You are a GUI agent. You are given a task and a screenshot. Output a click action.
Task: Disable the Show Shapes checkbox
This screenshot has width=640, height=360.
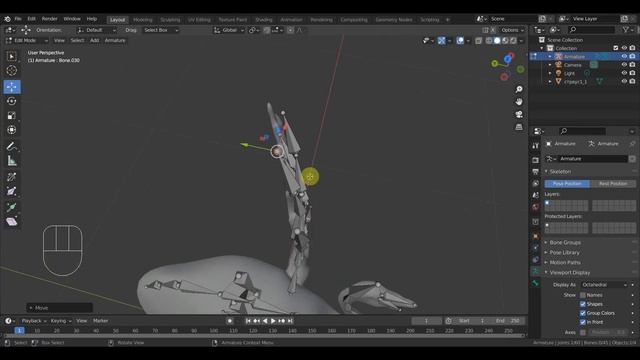(x=583, y=304)
